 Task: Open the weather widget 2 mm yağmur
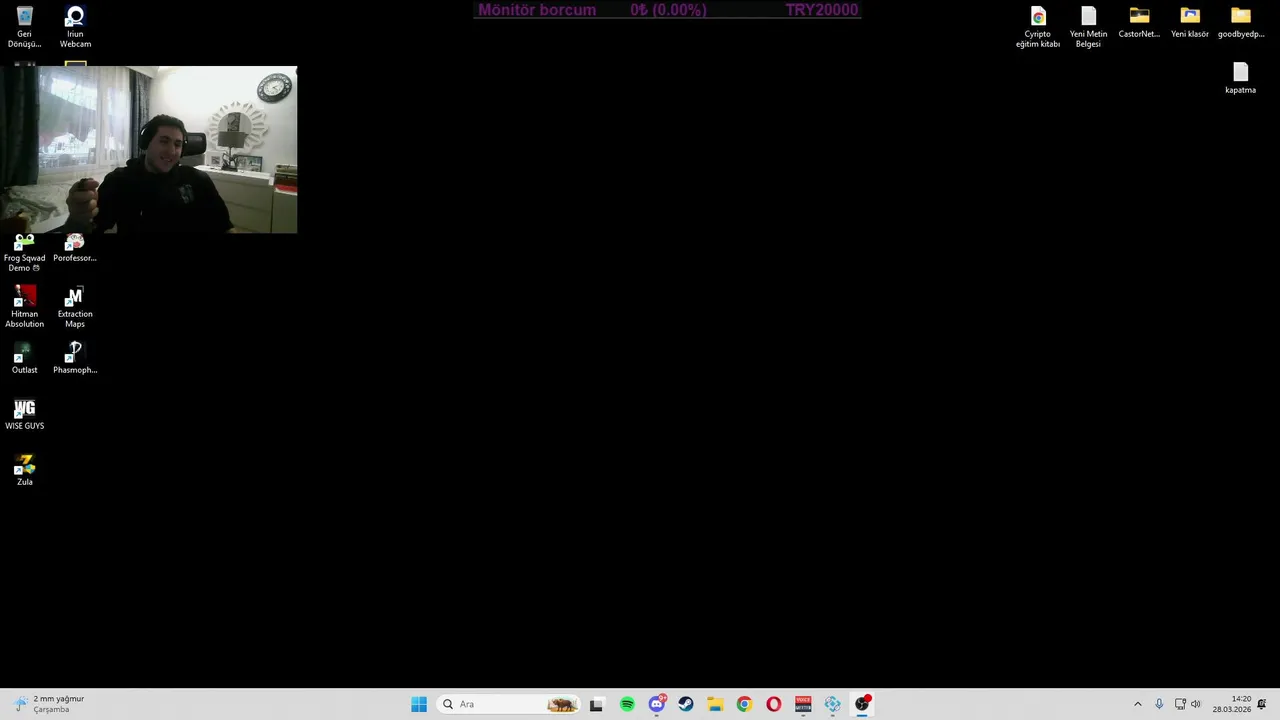coord(50,704)
